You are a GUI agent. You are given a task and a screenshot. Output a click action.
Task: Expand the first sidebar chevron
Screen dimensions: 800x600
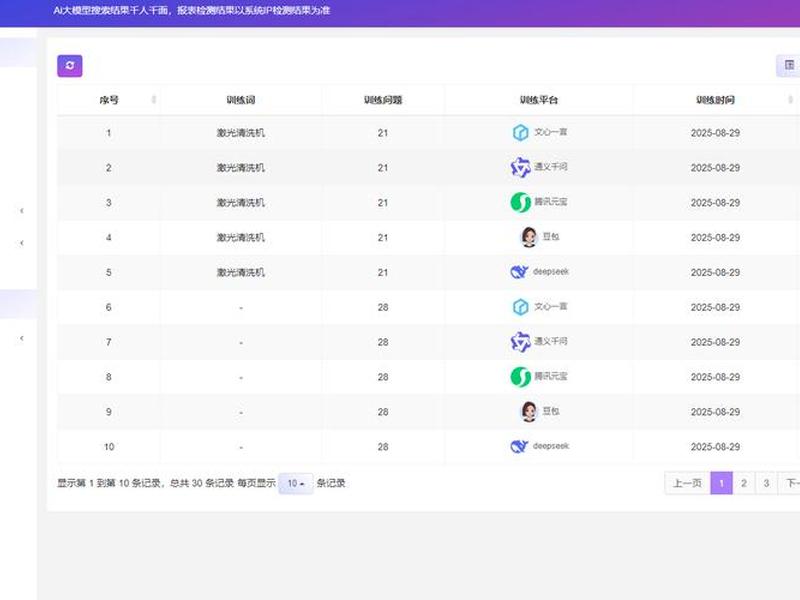(x=21, y=211)
